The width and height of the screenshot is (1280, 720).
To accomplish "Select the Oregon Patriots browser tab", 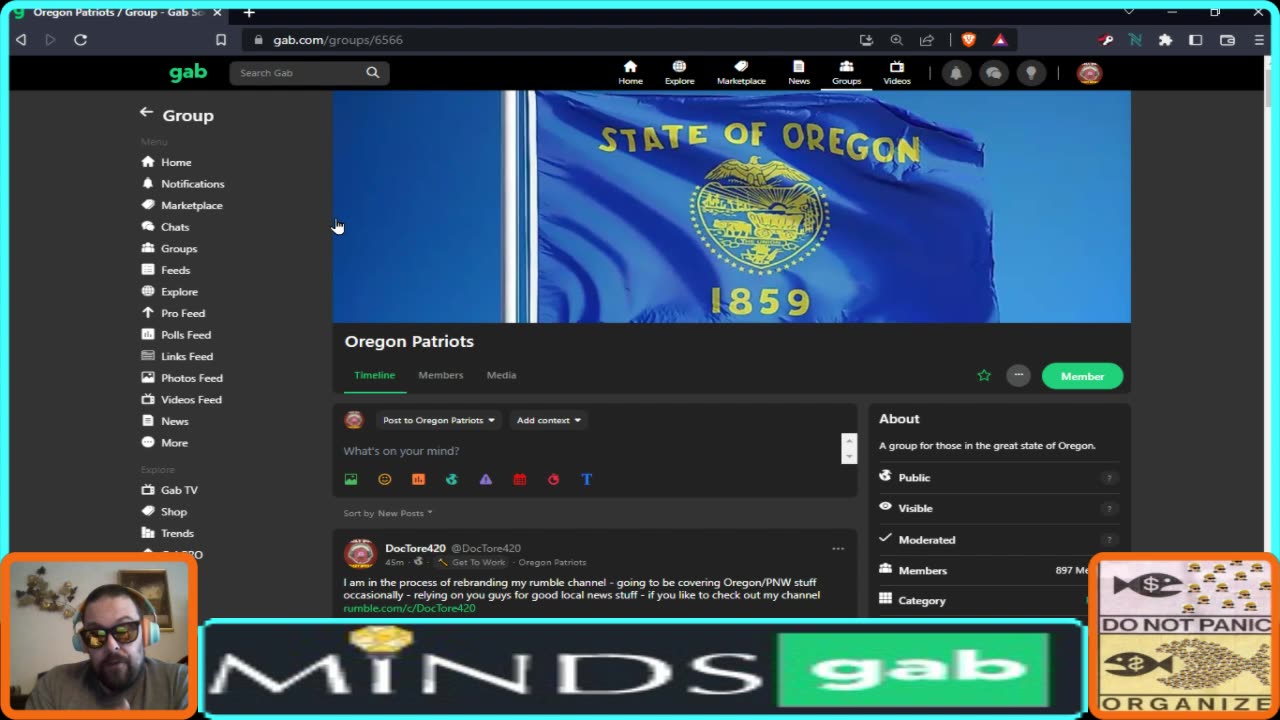I will [118, 12].
